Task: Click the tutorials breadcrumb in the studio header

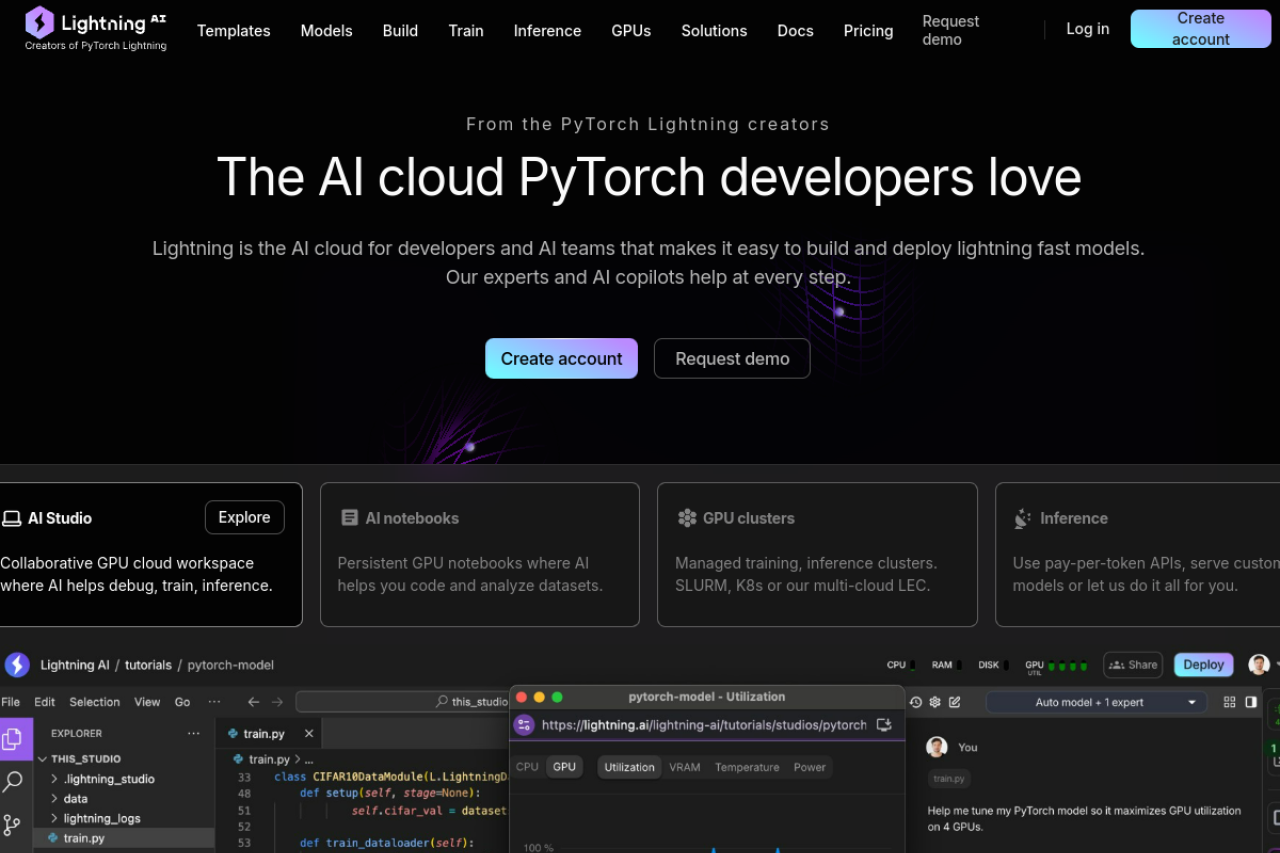Action: click(x=148, y=665)
